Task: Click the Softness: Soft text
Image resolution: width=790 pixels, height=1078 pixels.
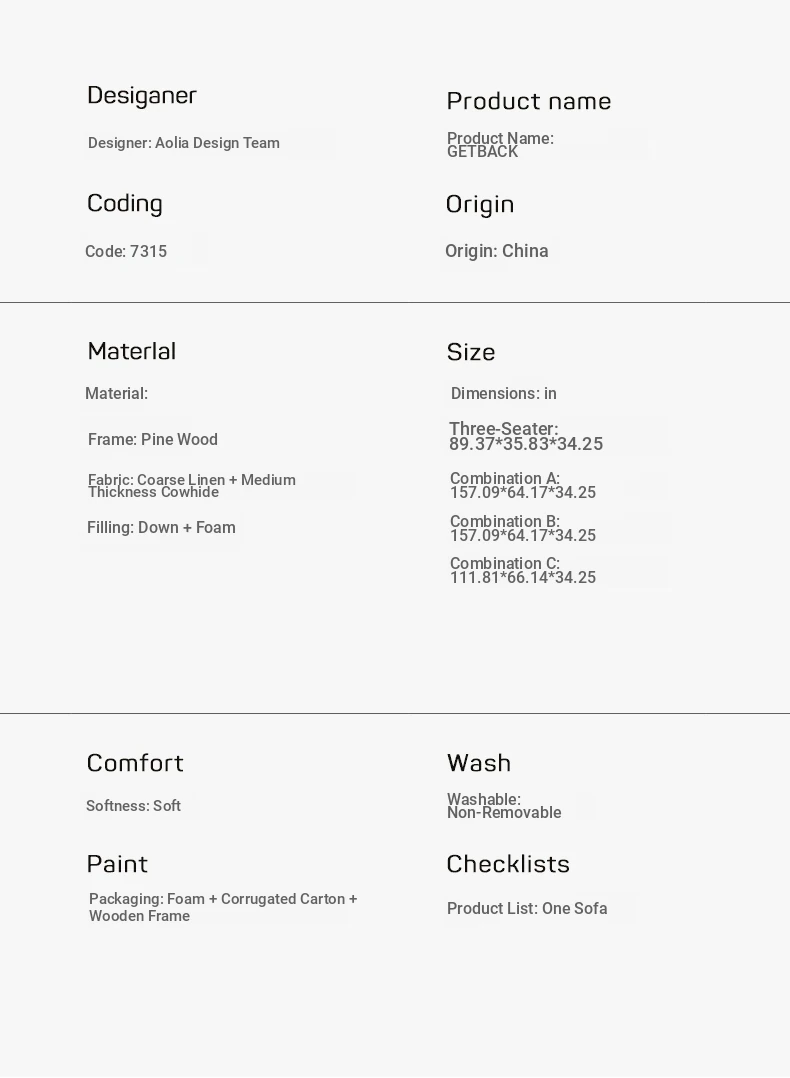Action: tap(133, 806)
